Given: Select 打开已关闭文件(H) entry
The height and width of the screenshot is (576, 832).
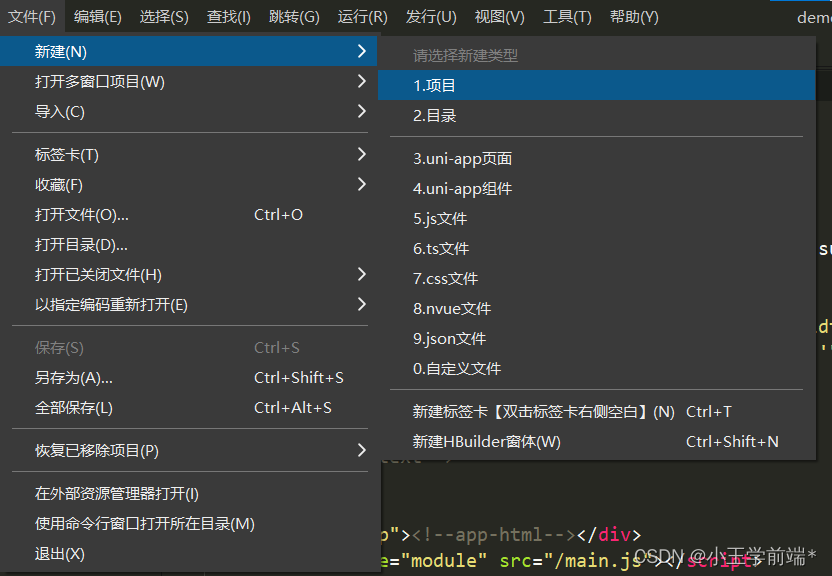Looking at the screenshot, I should click(x=188, y=275).
